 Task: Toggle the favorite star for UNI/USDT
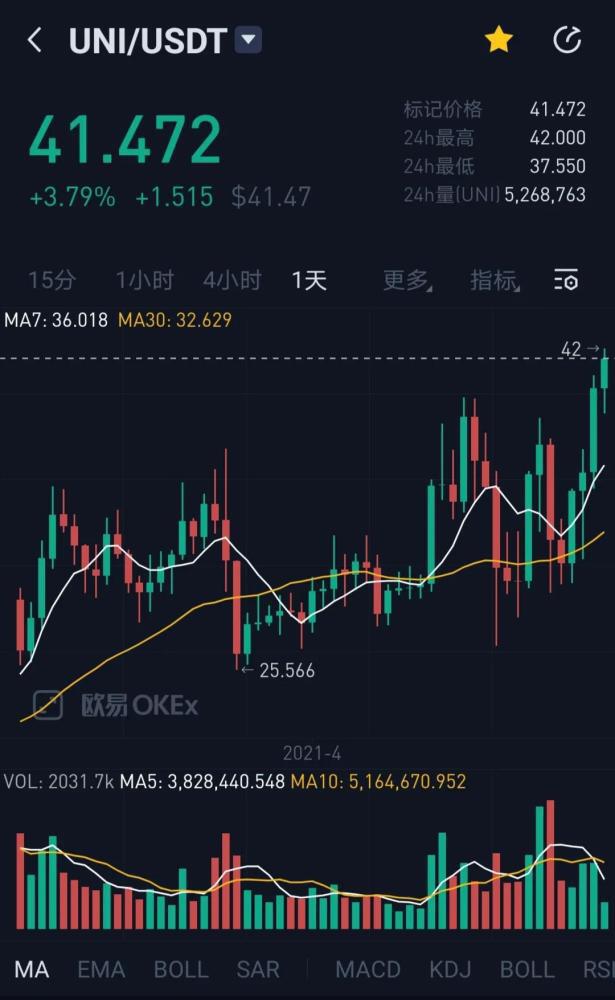497,40
